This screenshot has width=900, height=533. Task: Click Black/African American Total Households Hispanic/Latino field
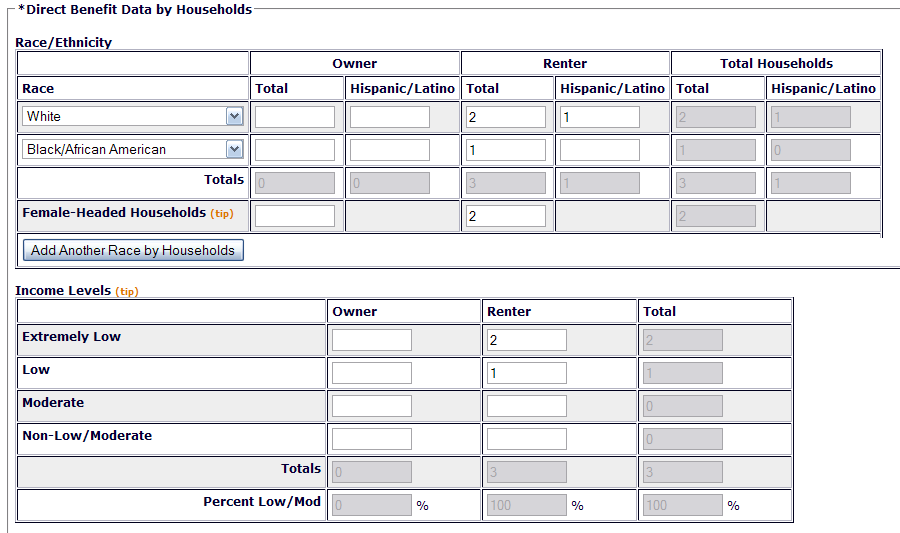(x=811, y=150)
